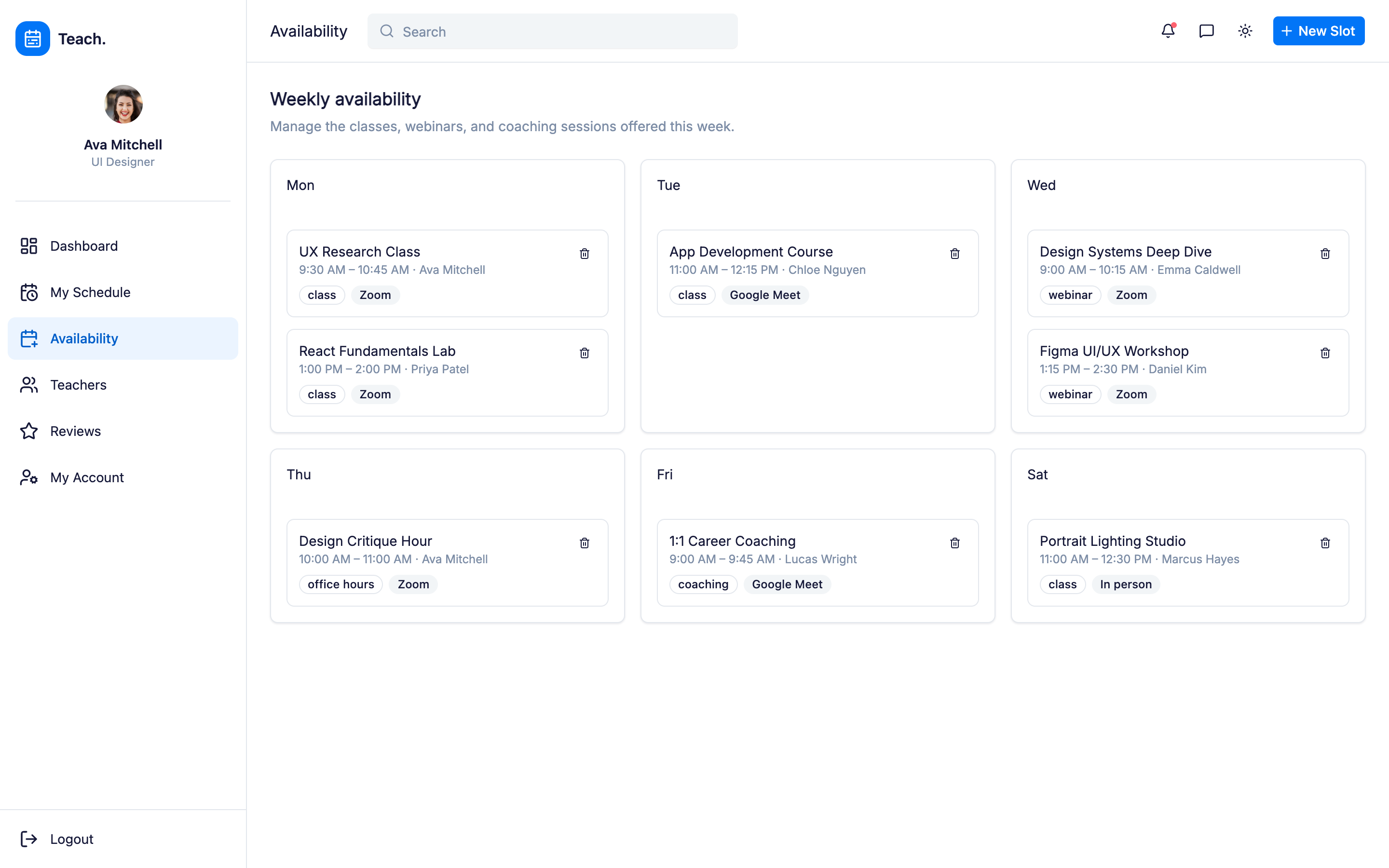Screen dimensions: 1389x868
Task: Delete the 1:1 Career Coaching slot
Action: tap(954, 543)
